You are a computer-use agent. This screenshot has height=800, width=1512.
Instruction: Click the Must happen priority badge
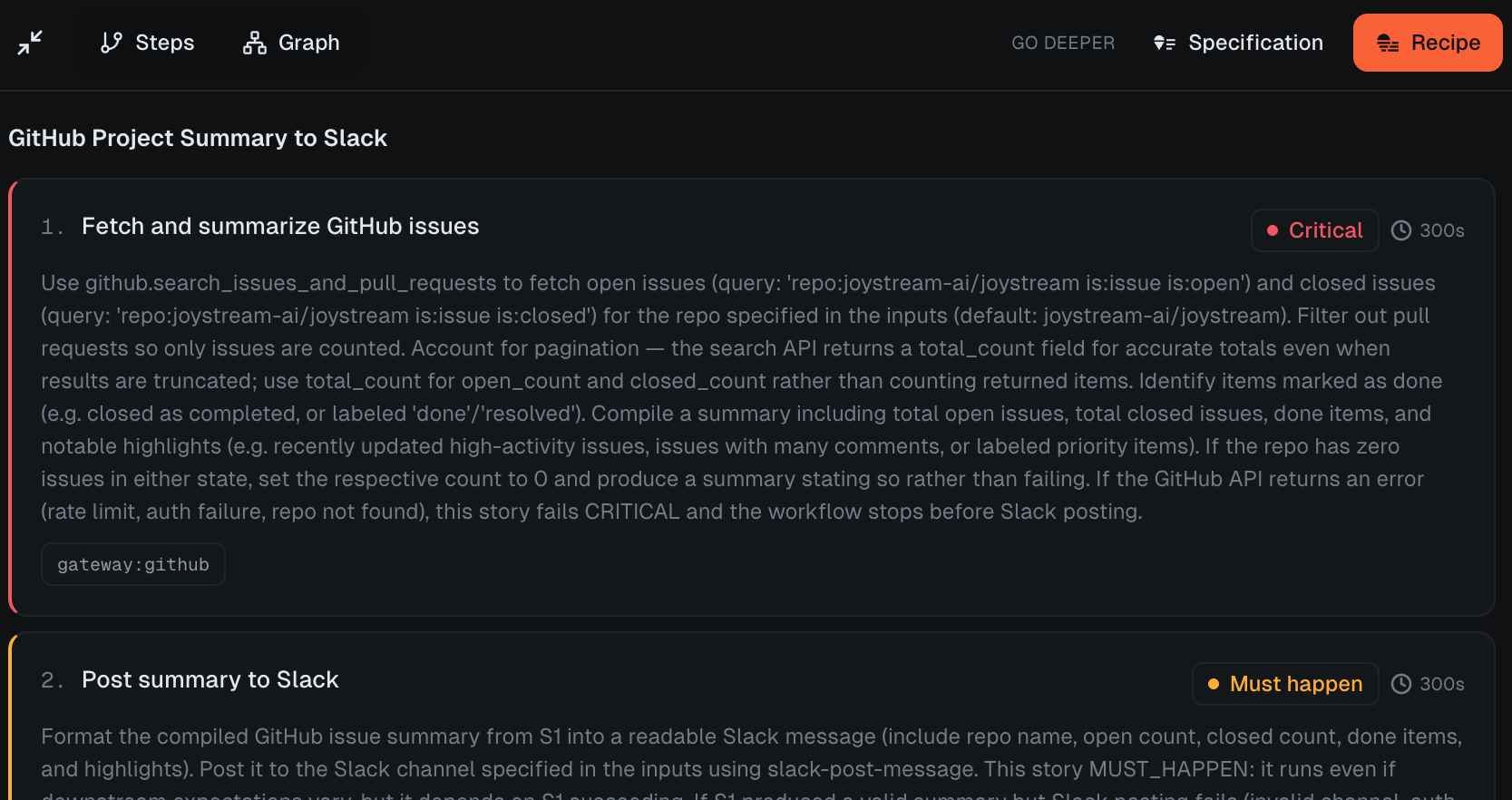(1285, 684)
